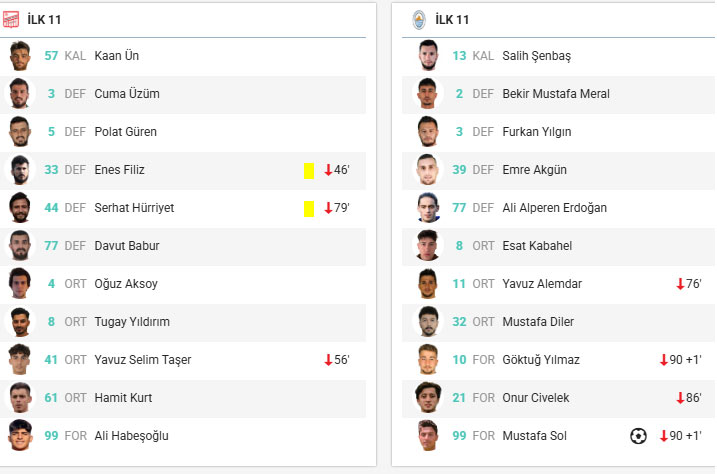Click Serhat Hürriyet's yellow card icon
The width and height of the screenshot is (717, 474).
point(309,208)
